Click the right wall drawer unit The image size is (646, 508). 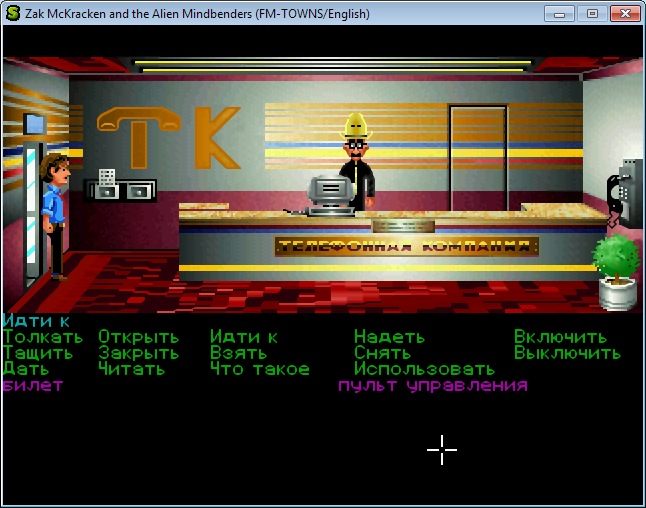[139, 192]
